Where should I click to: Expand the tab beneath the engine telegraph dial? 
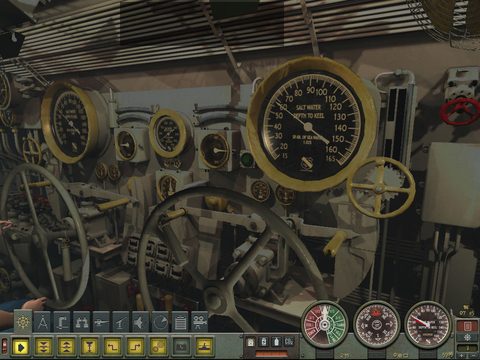[325, 355]
